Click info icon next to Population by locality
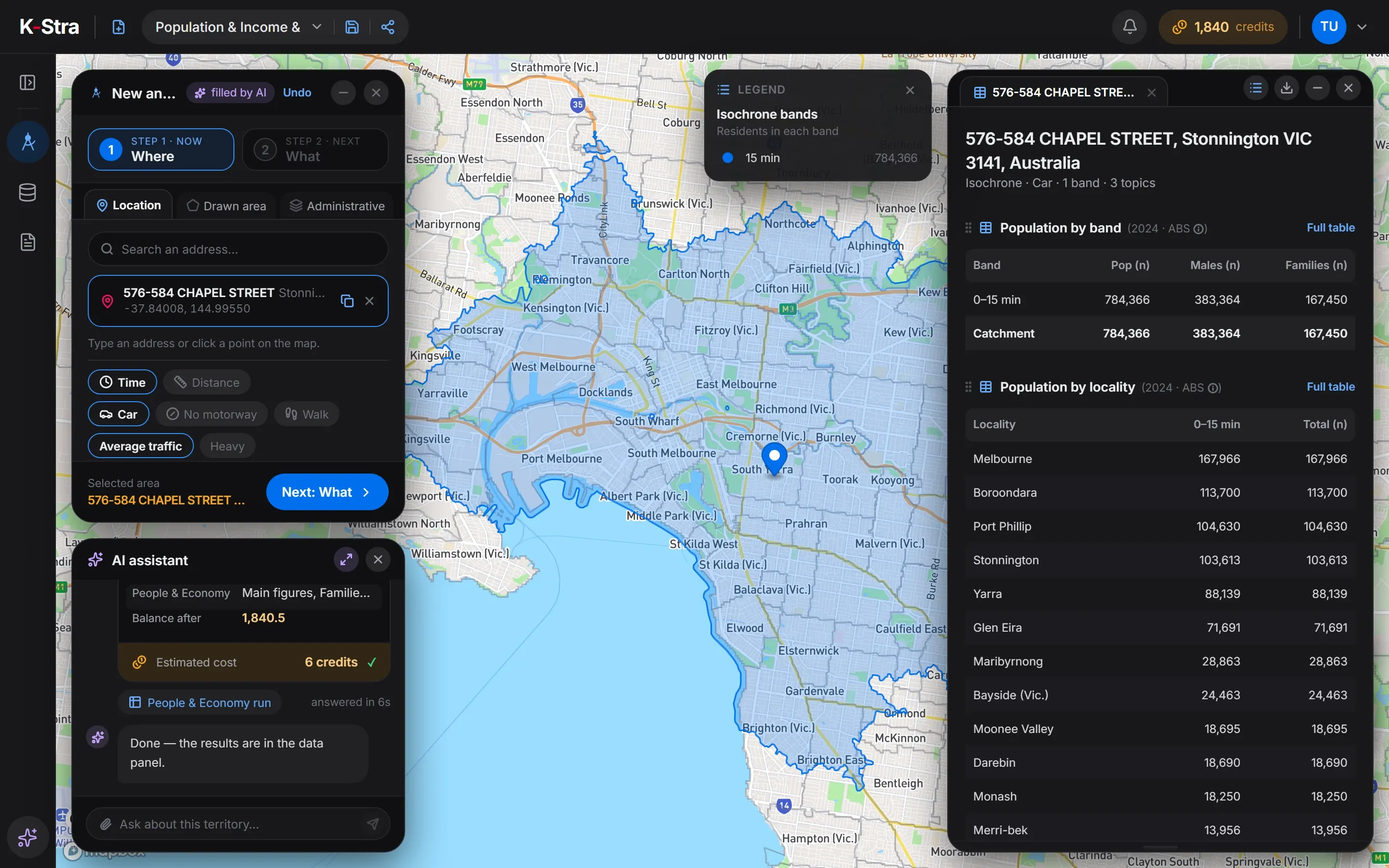Viewport: 1389px width, 868px height. (x=1213, y=388)
